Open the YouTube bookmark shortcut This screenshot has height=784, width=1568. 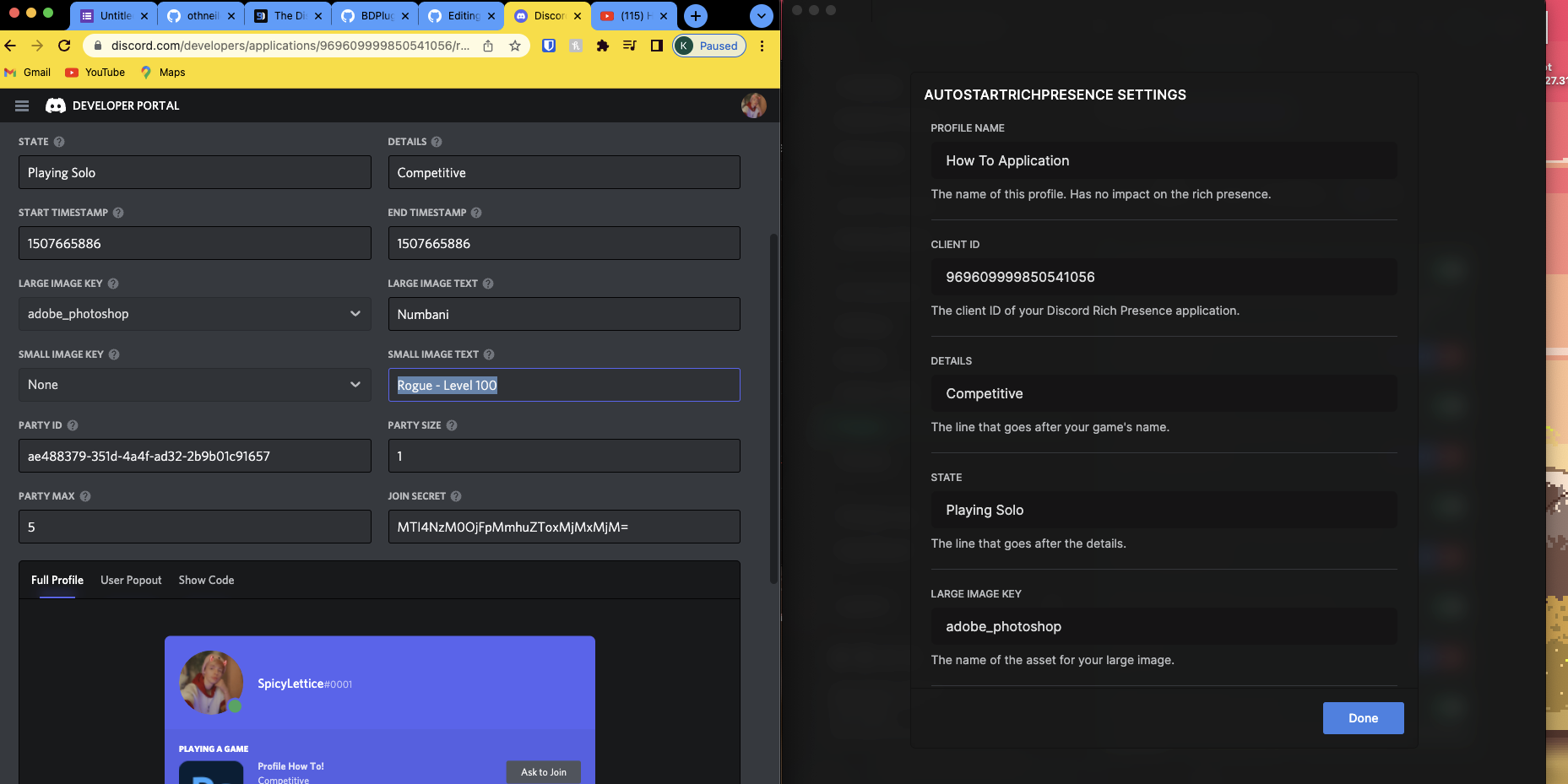click(95, 73)
